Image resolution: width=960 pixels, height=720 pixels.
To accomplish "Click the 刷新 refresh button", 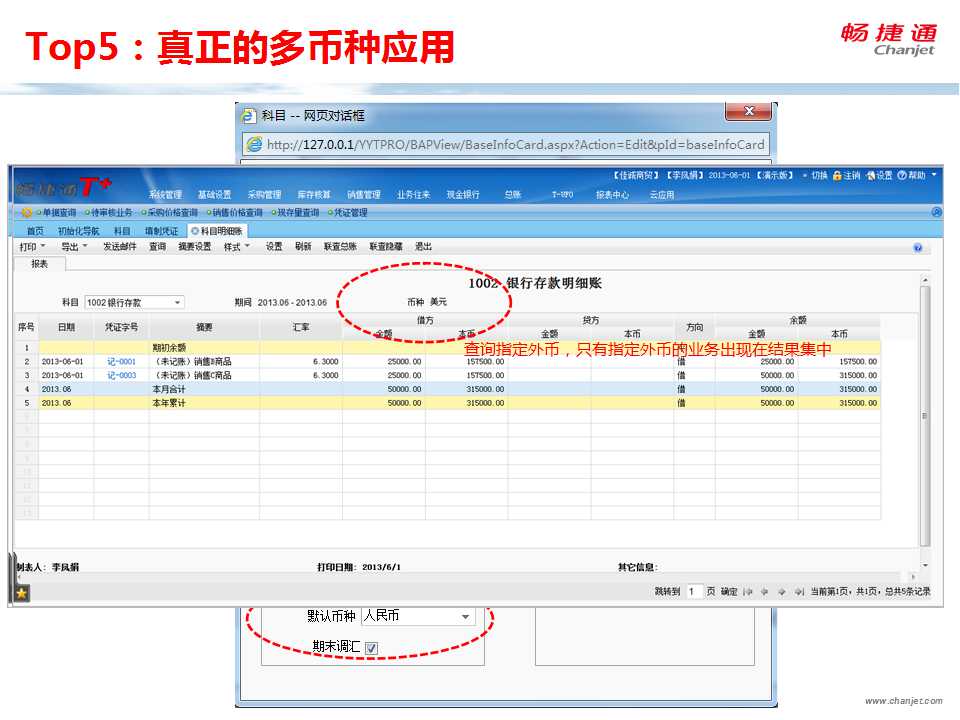I will click(303, 246).
